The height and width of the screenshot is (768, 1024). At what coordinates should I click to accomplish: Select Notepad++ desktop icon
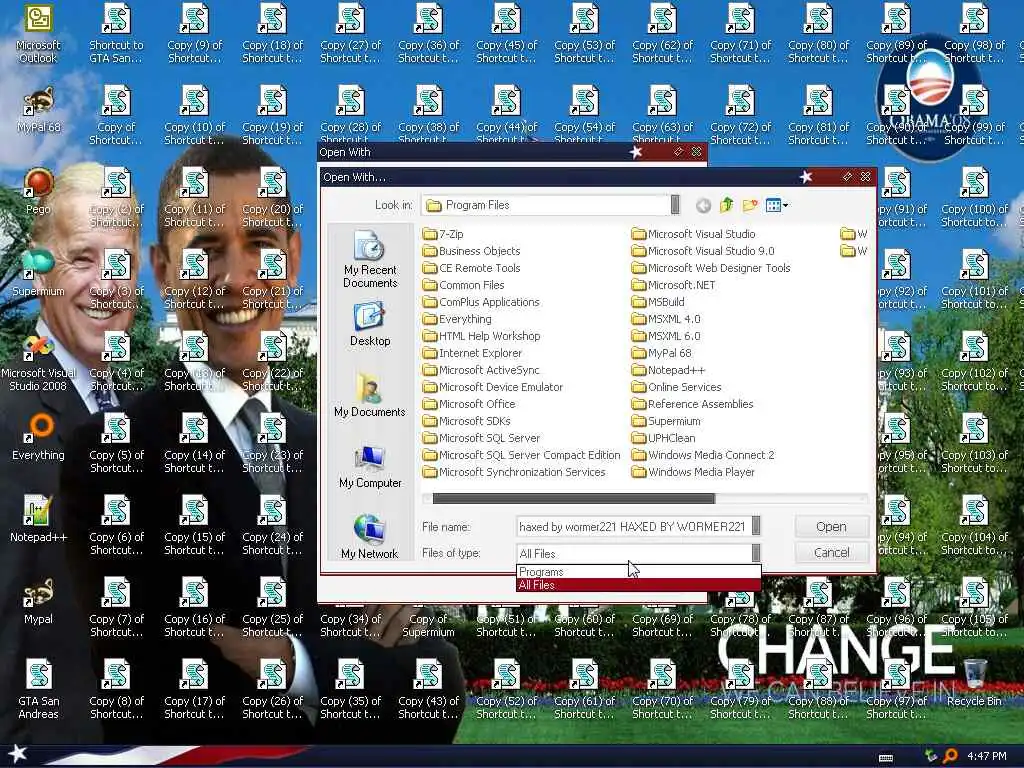point(38,519)
